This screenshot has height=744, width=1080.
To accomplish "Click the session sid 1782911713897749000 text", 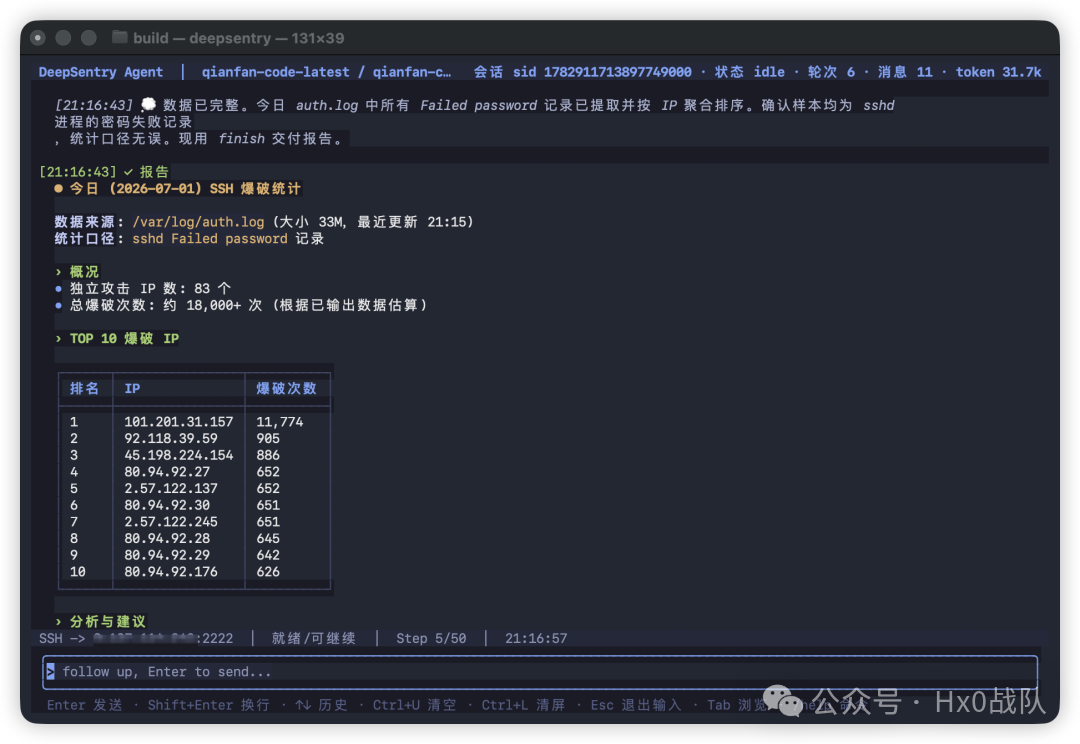I will (602, 72).
